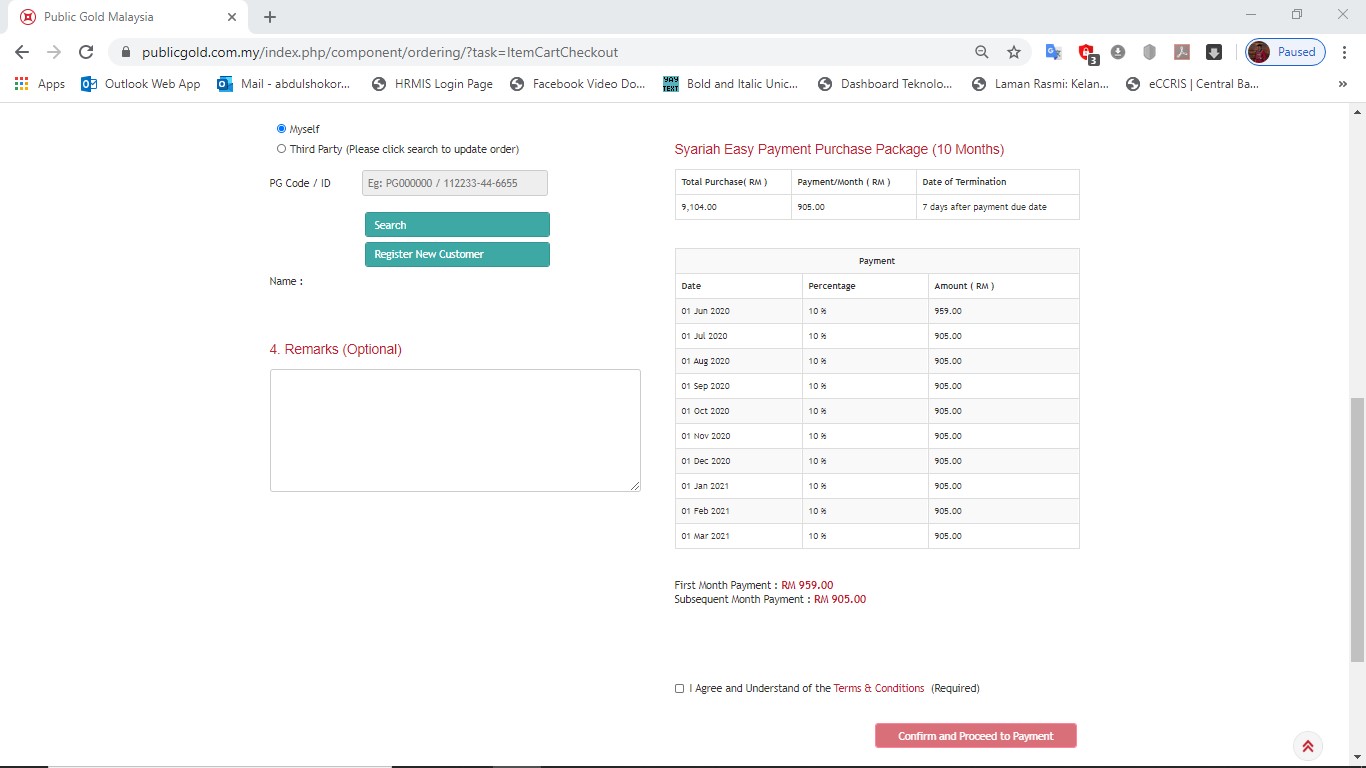Open Facebook Video Do... bookmark
The height and width of the screenshot is (768, 1366).
(578, 84)
